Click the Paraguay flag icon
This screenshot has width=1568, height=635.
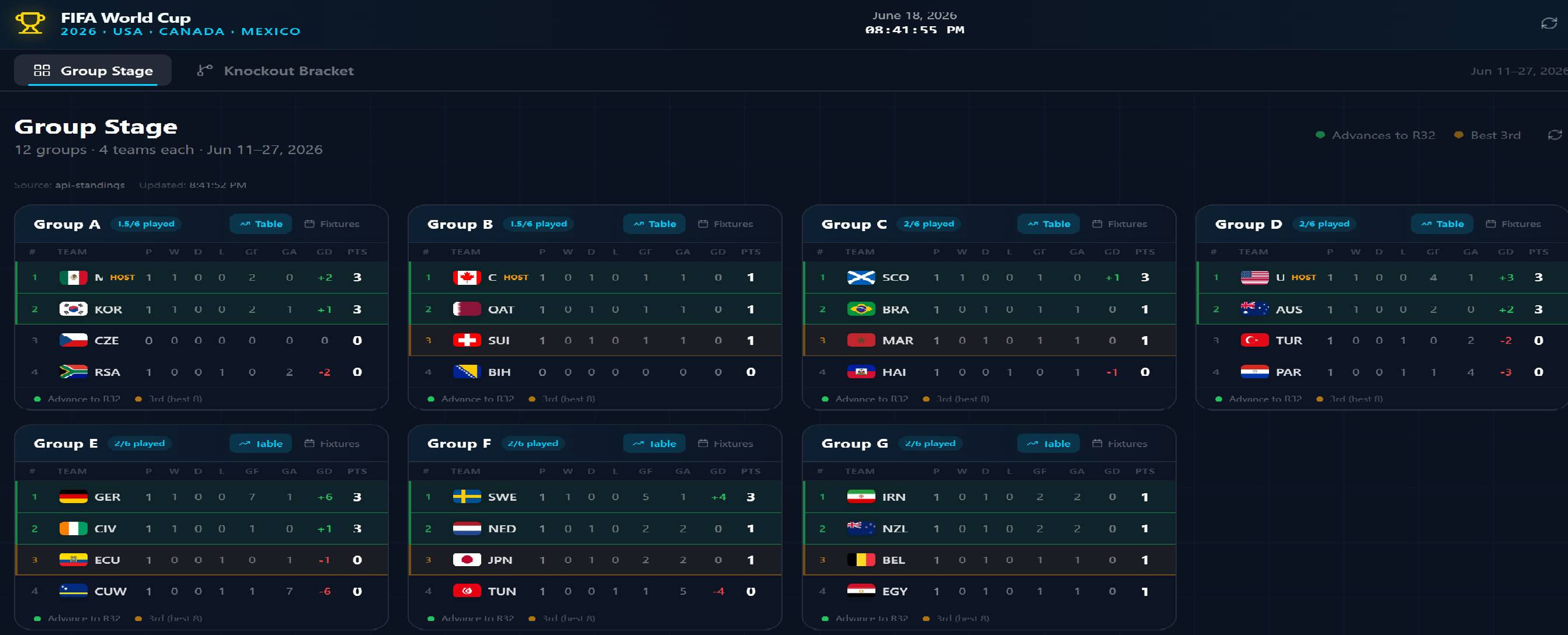[x=1255, y=372]
